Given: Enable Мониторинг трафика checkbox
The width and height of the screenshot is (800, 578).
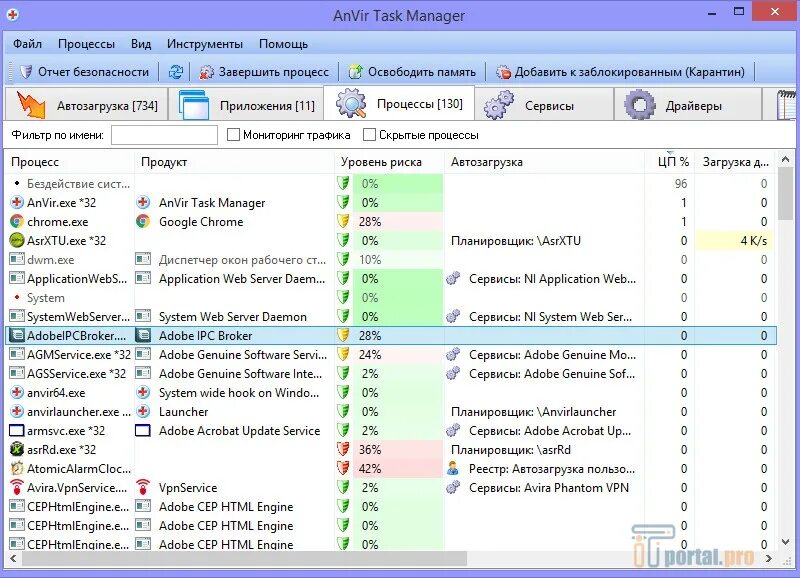Looking at the screenshot, I should point(233,135).
